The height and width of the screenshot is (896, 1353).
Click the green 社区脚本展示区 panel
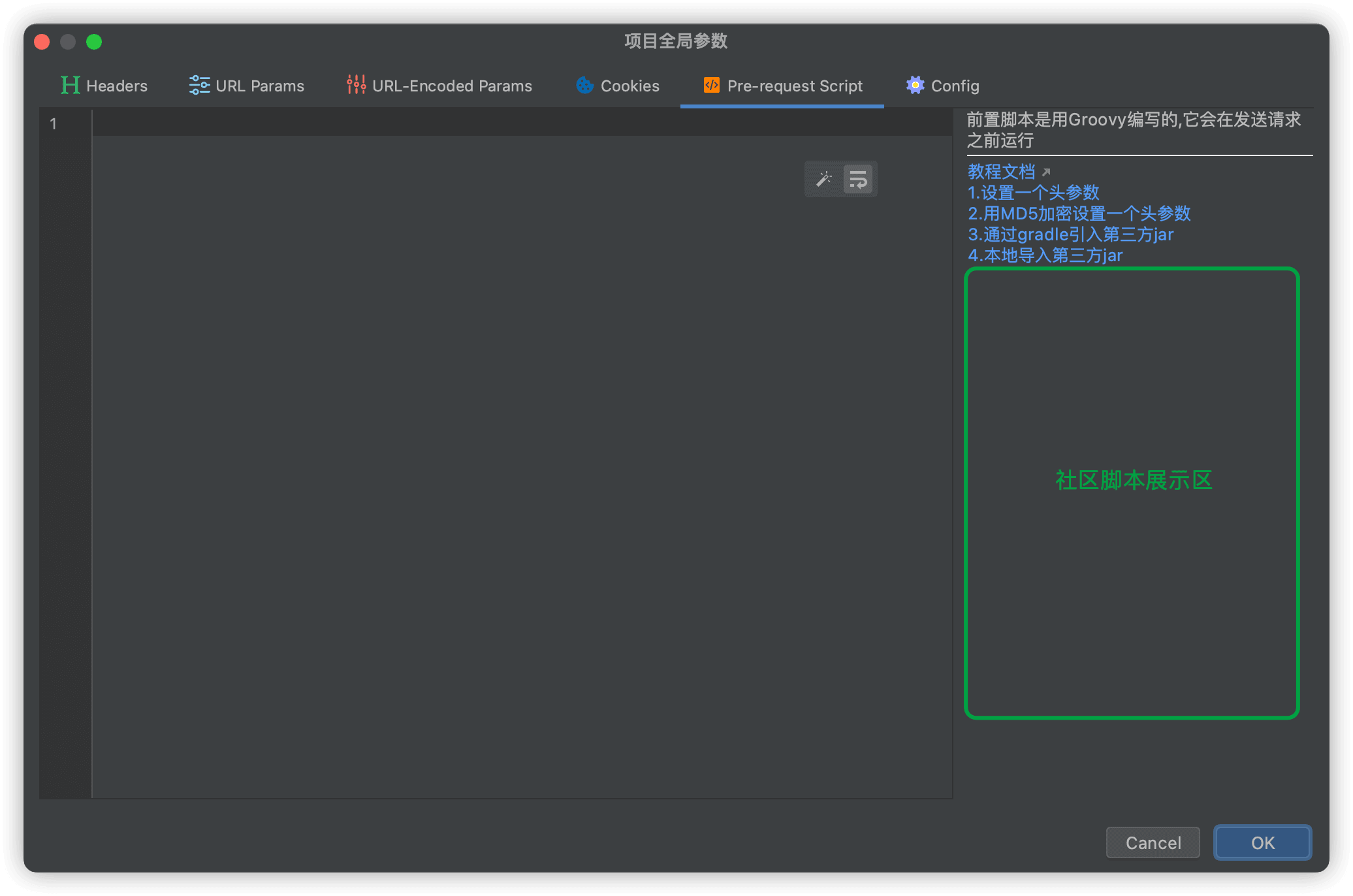[1132, 480]
